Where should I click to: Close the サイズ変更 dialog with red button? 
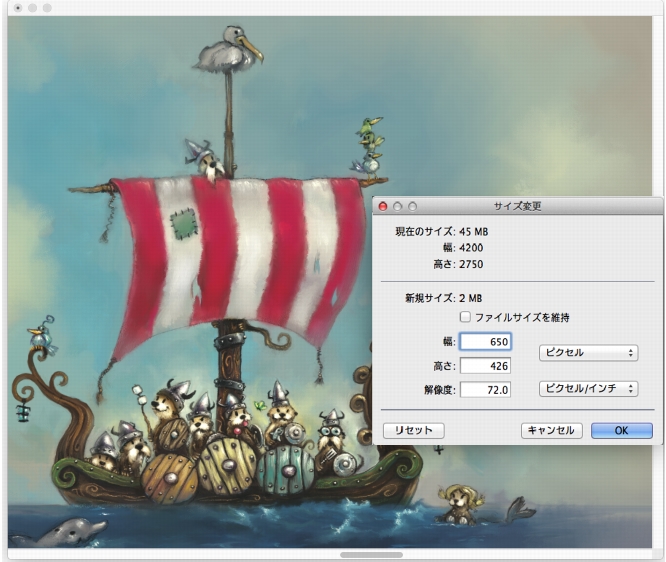pos(383,206)
